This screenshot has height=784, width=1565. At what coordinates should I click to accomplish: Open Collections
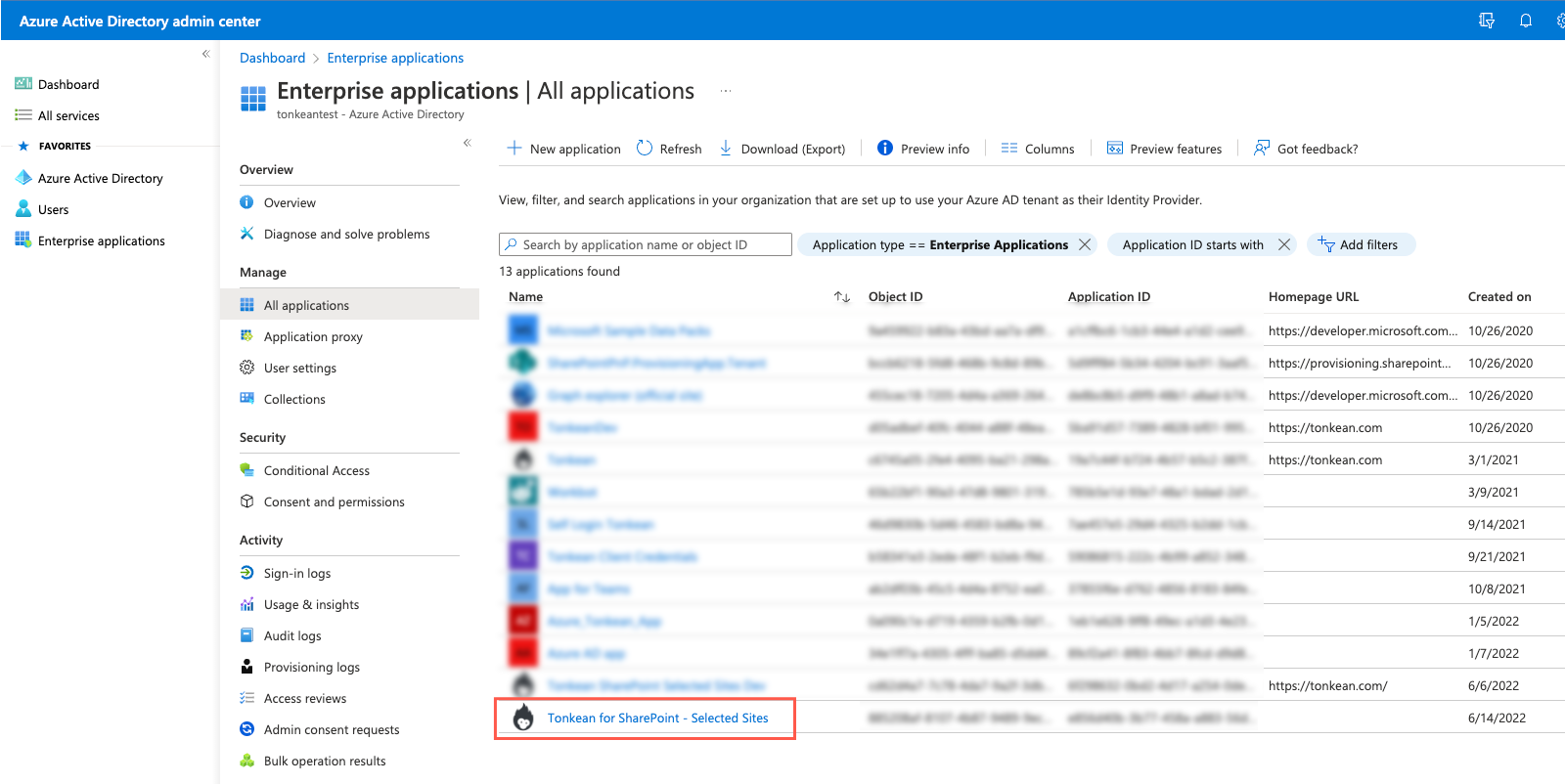point(294,399)
